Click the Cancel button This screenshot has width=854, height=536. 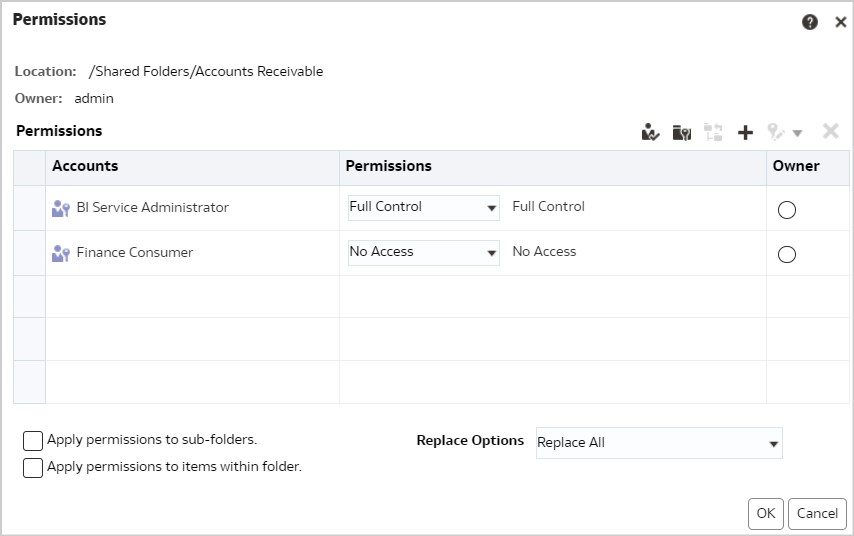pos(817,514)
